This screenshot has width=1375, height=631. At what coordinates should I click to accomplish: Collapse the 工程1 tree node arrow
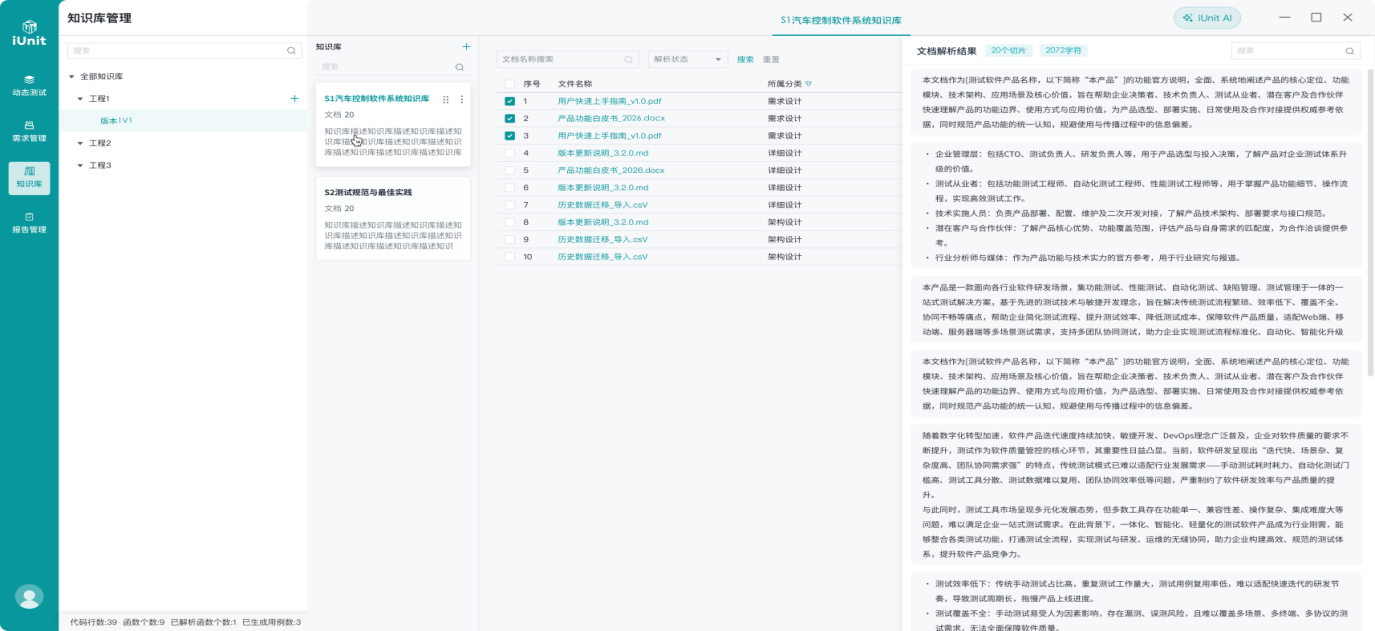(x=80, y=99)
